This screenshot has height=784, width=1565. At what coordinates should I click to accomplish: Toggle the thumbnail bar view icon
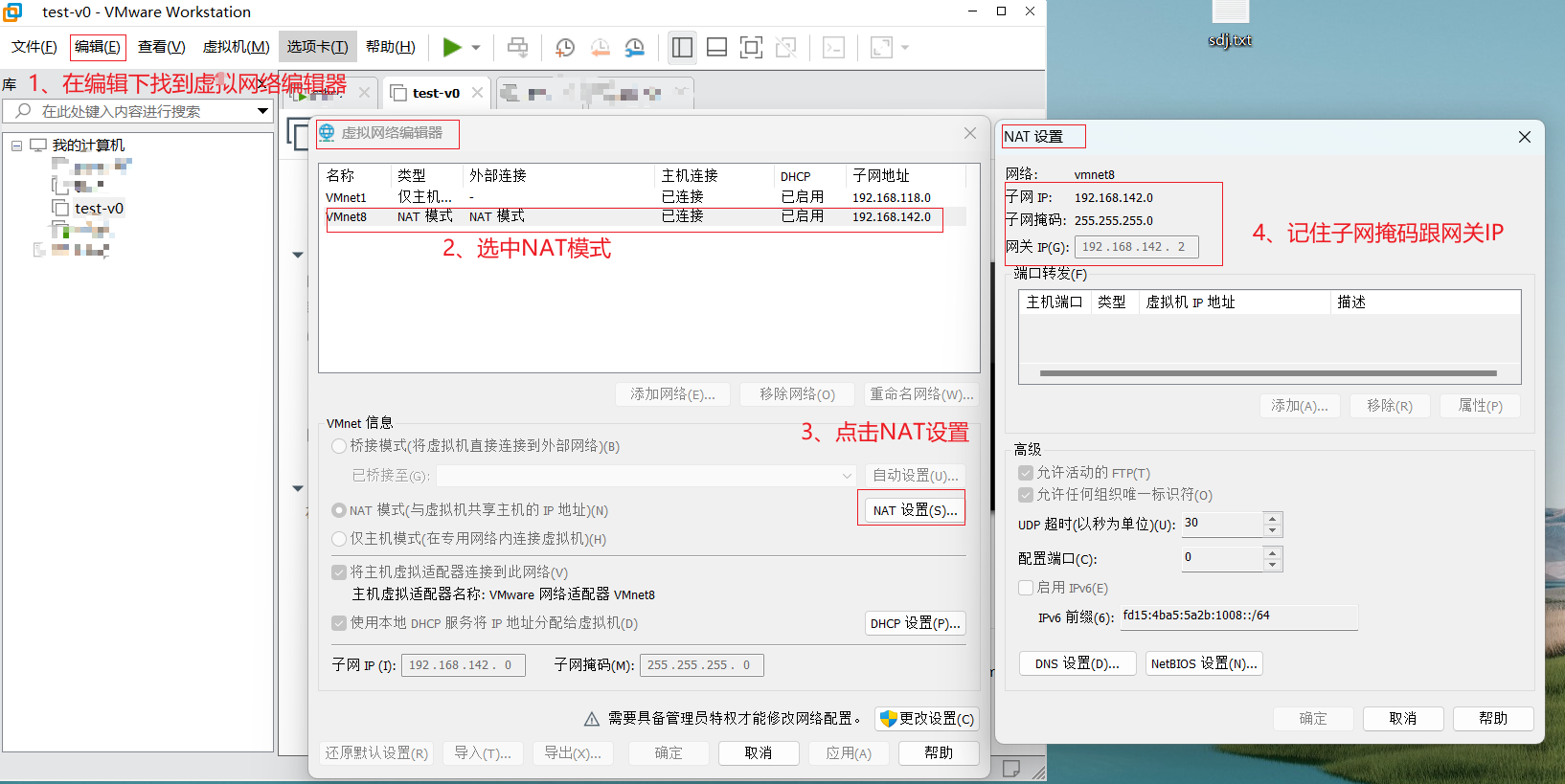[716, 47]
